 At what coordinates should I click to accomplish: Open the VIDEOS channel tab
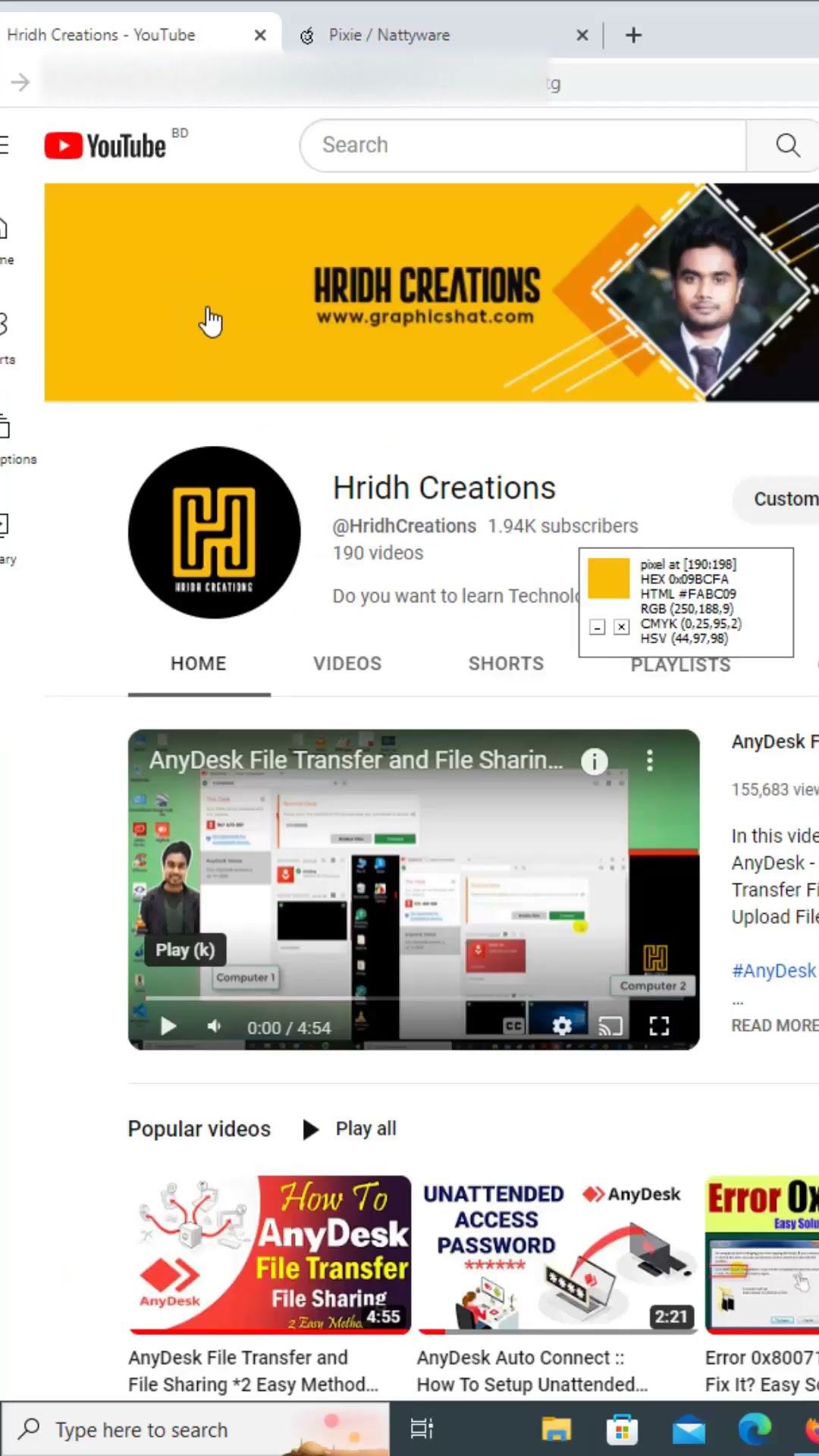coord(347,664)
